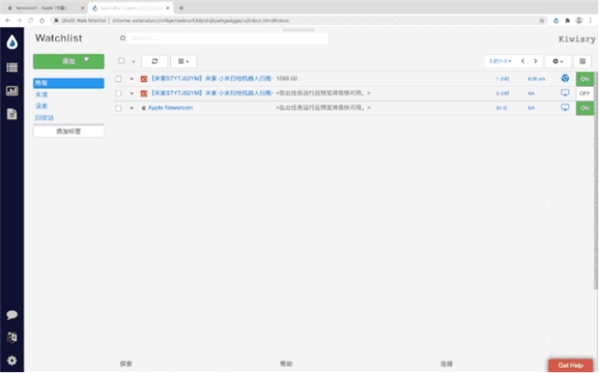Check the box for the OFF monitor row
This screenshot has height=373, width=600.
[119, 93]
